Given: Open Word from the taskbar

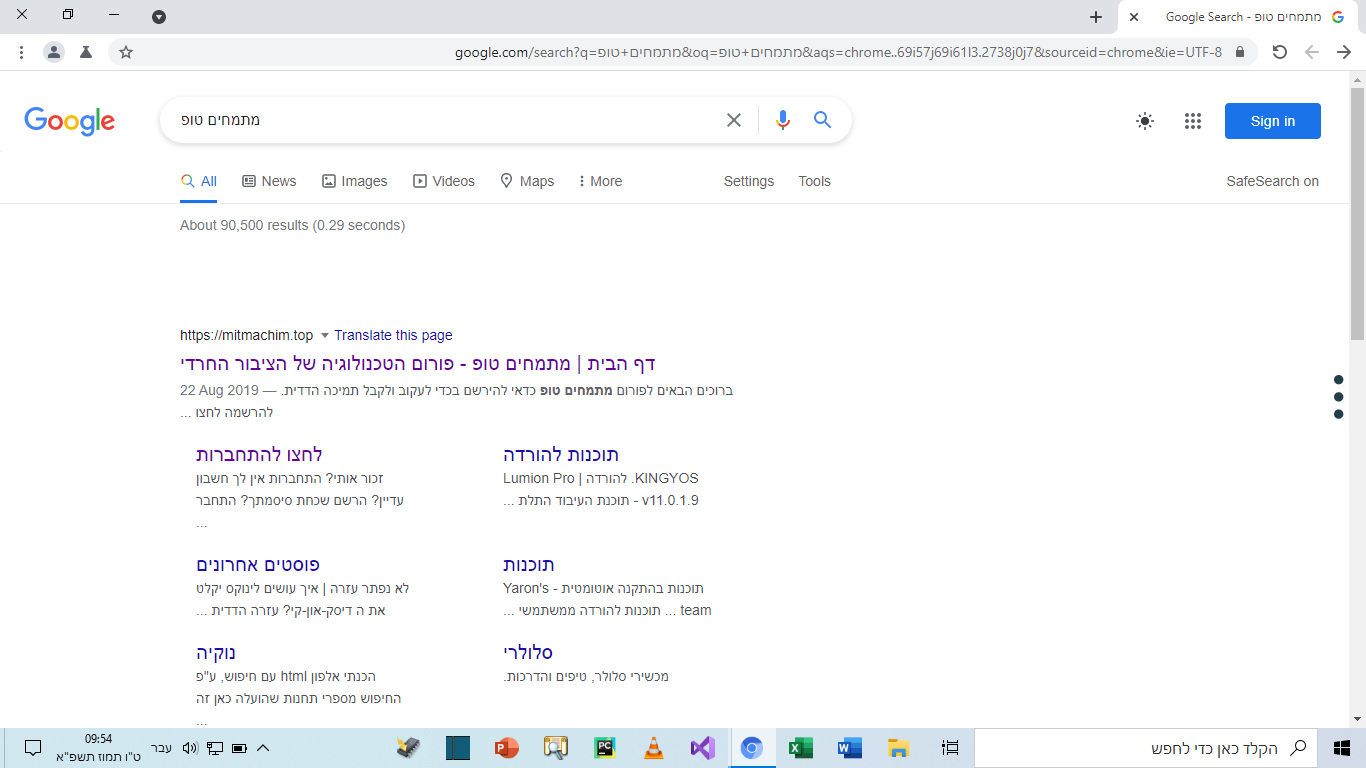Looking at the screenshot, I should click(849, 748).
